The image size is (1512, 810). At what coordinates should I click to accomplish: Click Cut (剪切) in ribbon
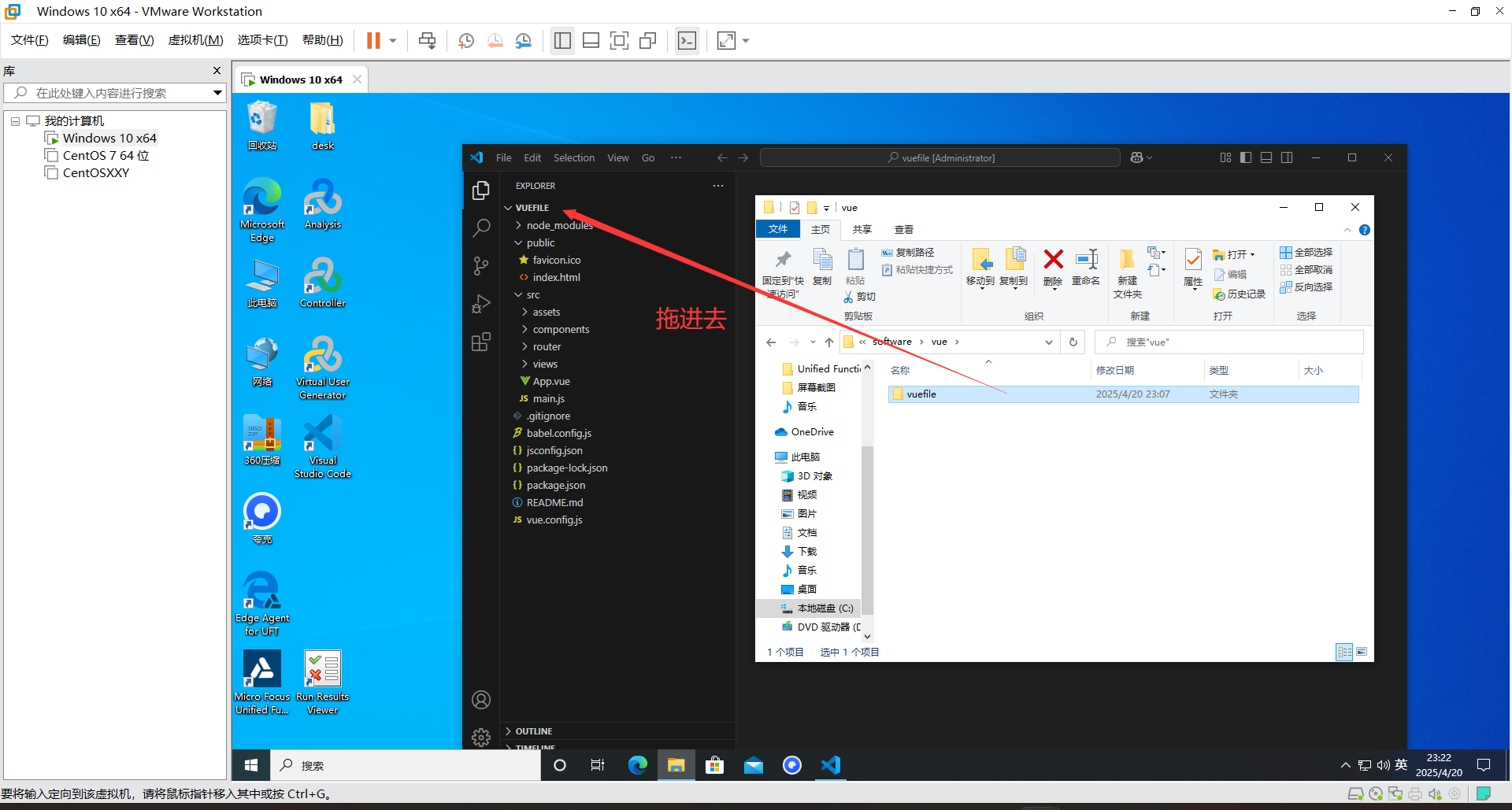click(x=859, y=297)
